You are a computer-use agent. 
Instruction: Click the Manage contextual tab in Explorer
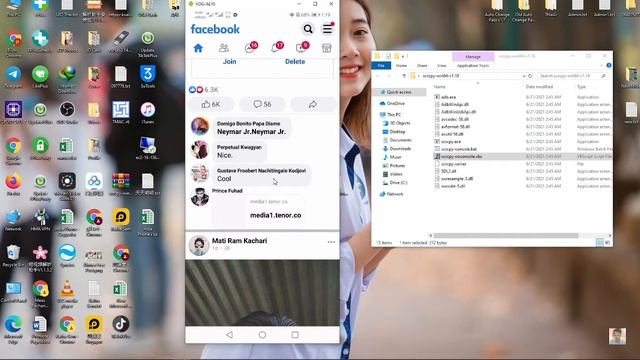tap(473, 57)
